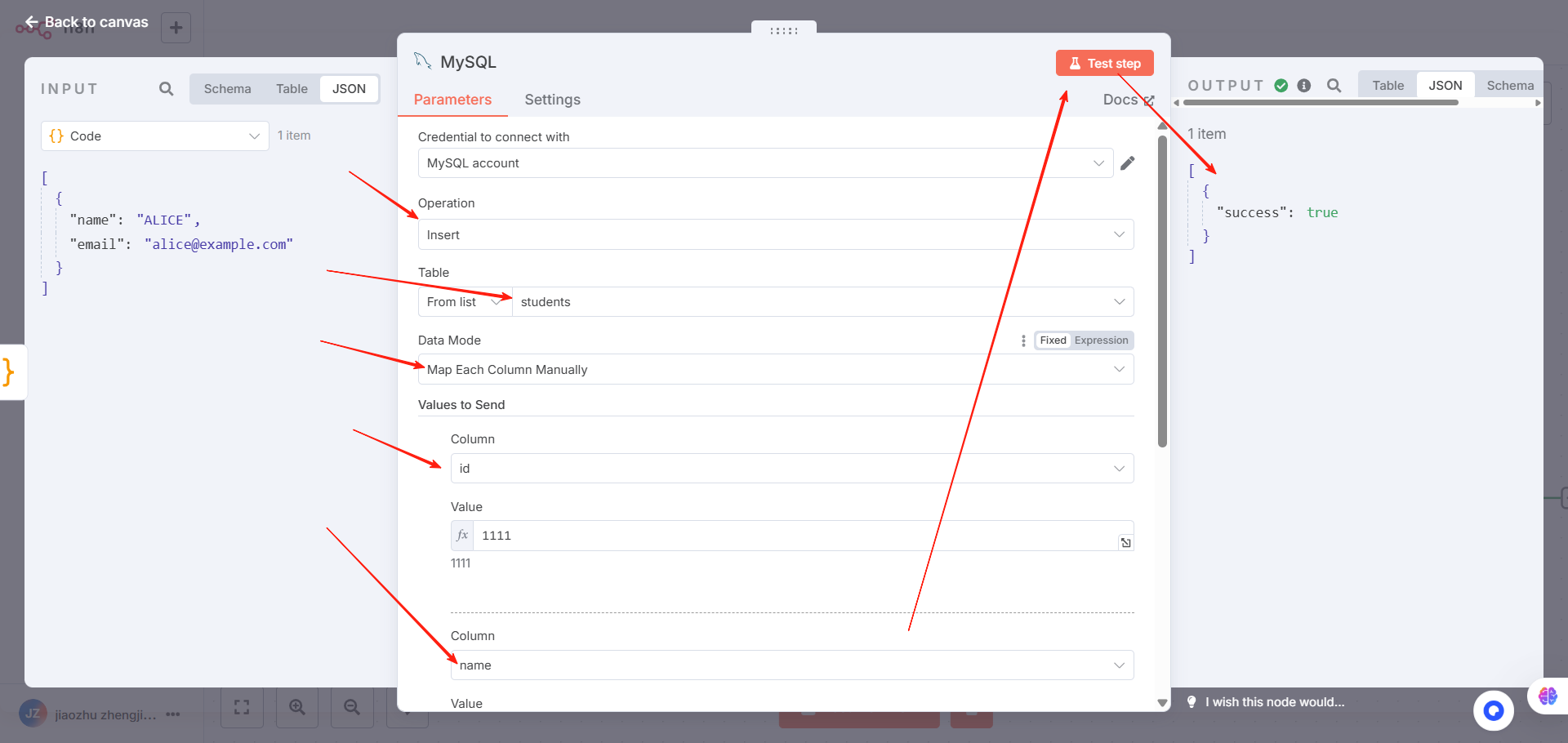The image size is (1568, 743).
Task: Click the "ALICE" name value in input
Action: (164, 220)
